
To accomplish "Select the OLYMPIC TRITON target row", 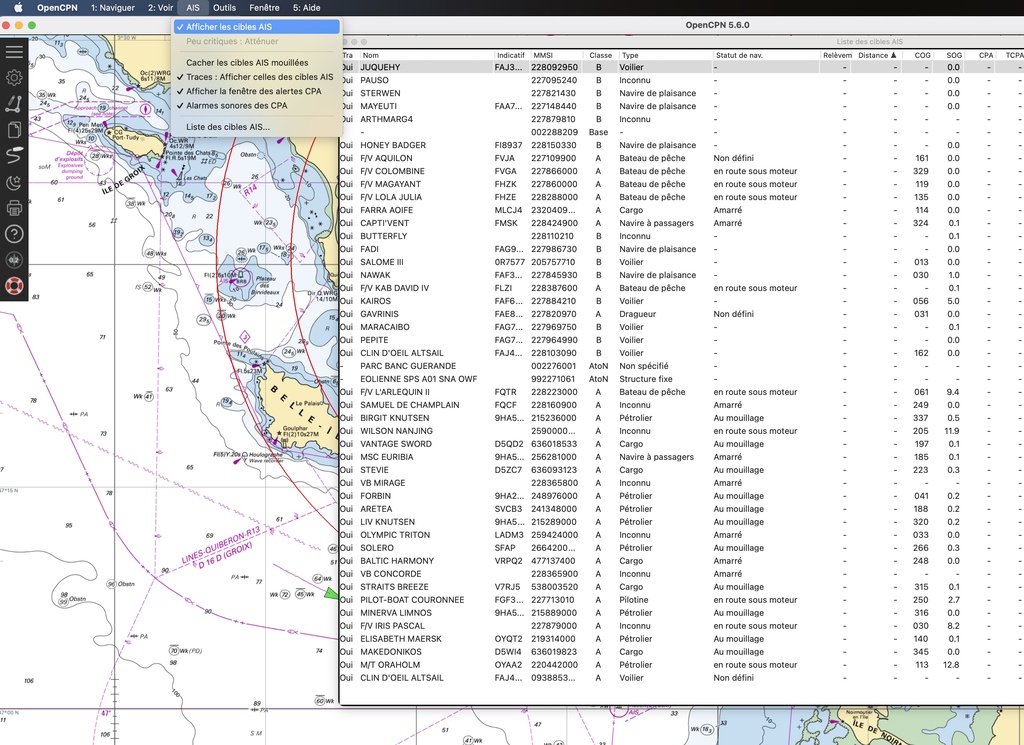I will tap(682, 535).
